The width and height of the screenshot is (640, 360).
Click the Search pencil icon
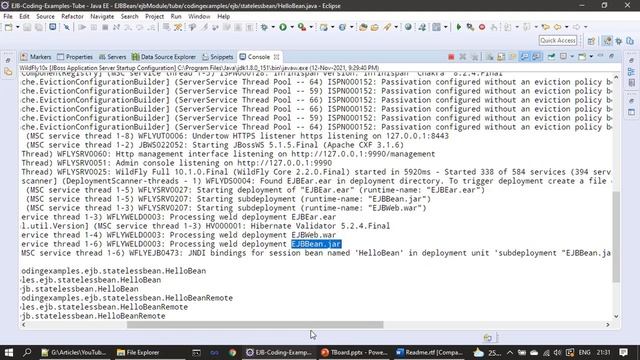click(x=387, y=27)
